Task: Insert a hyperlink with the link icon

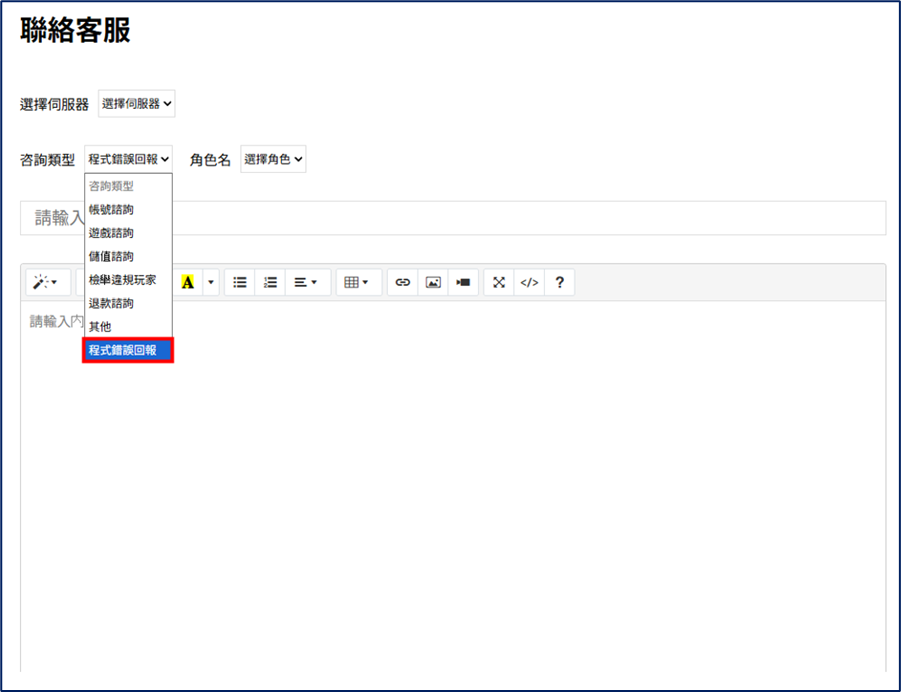Action: 403,282
